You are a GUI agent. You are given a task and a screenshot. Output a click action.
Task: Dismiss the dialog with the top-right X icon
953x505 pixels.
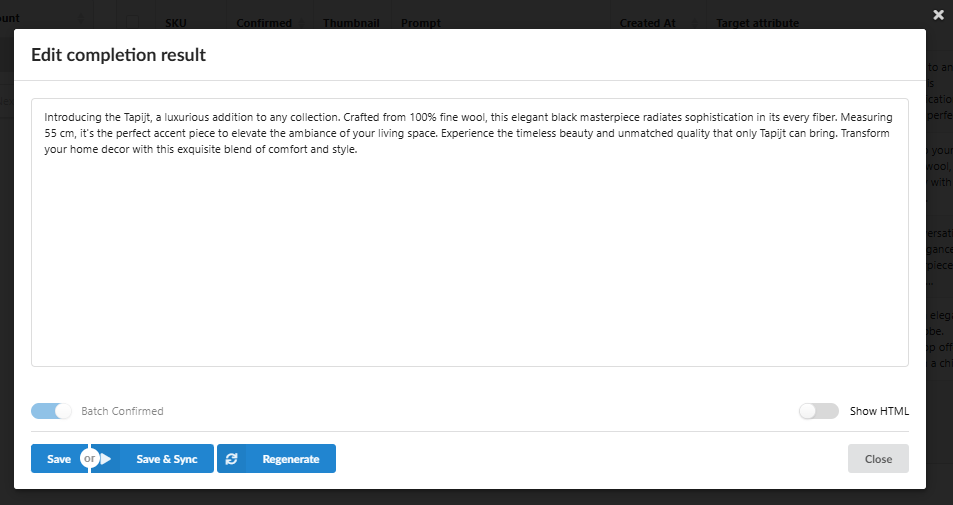click(x=938, y=15)
